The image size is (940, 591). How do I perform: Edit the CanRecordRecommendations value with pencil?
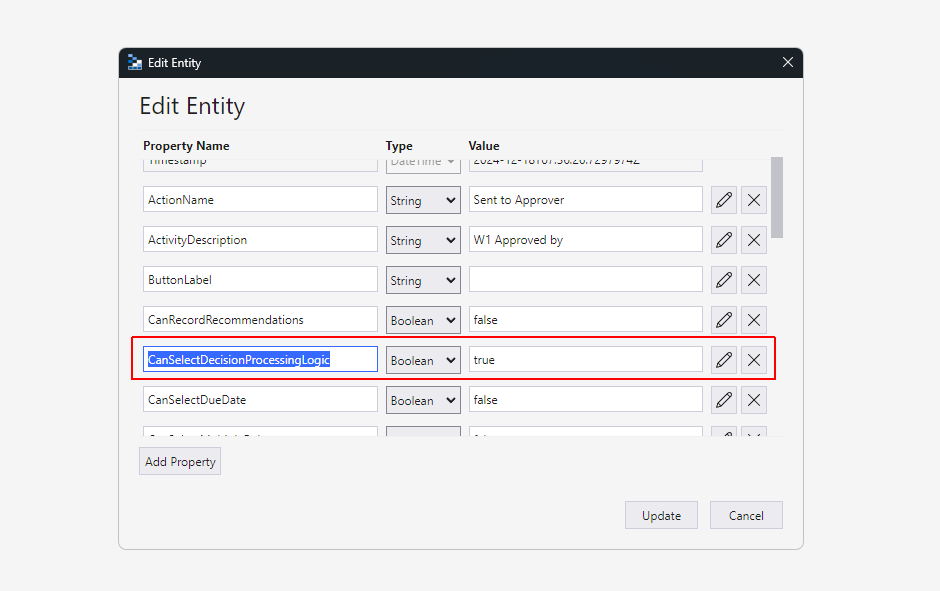coord(724,320)
